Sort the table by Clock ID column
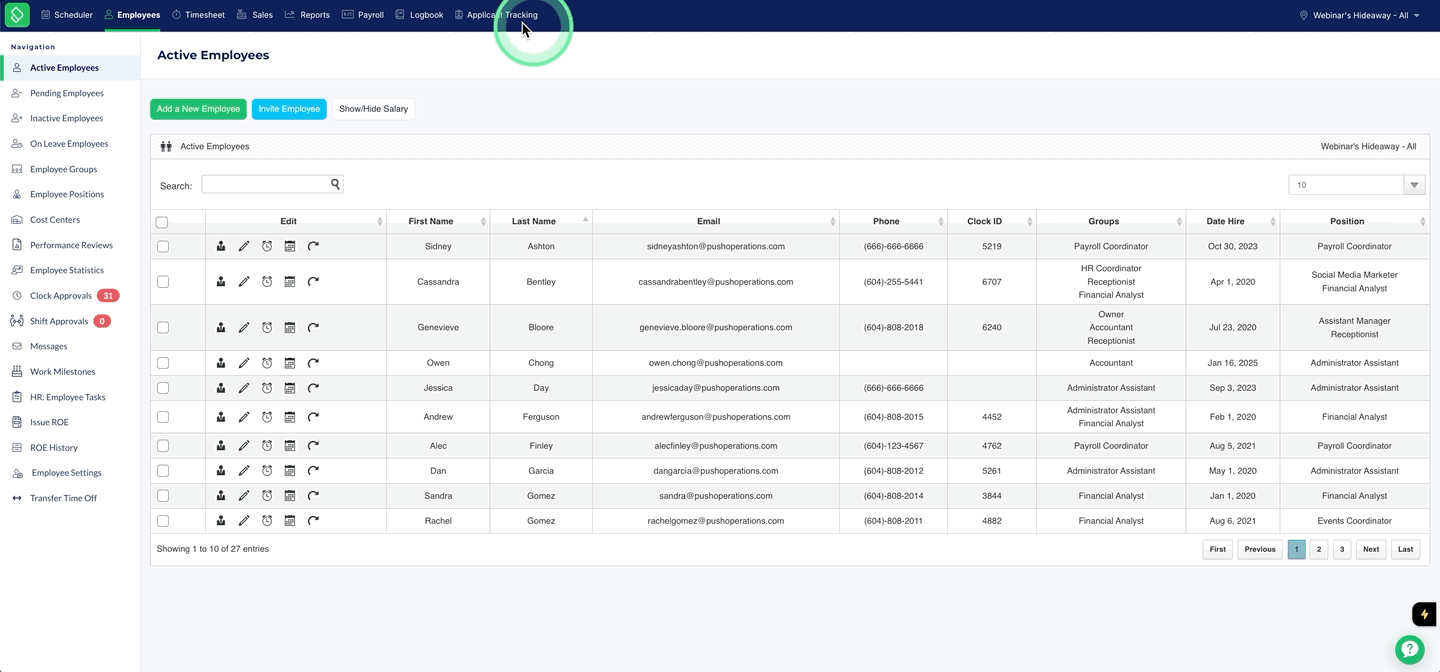Viewport: 1440px width, 672px height. [992, 221]
